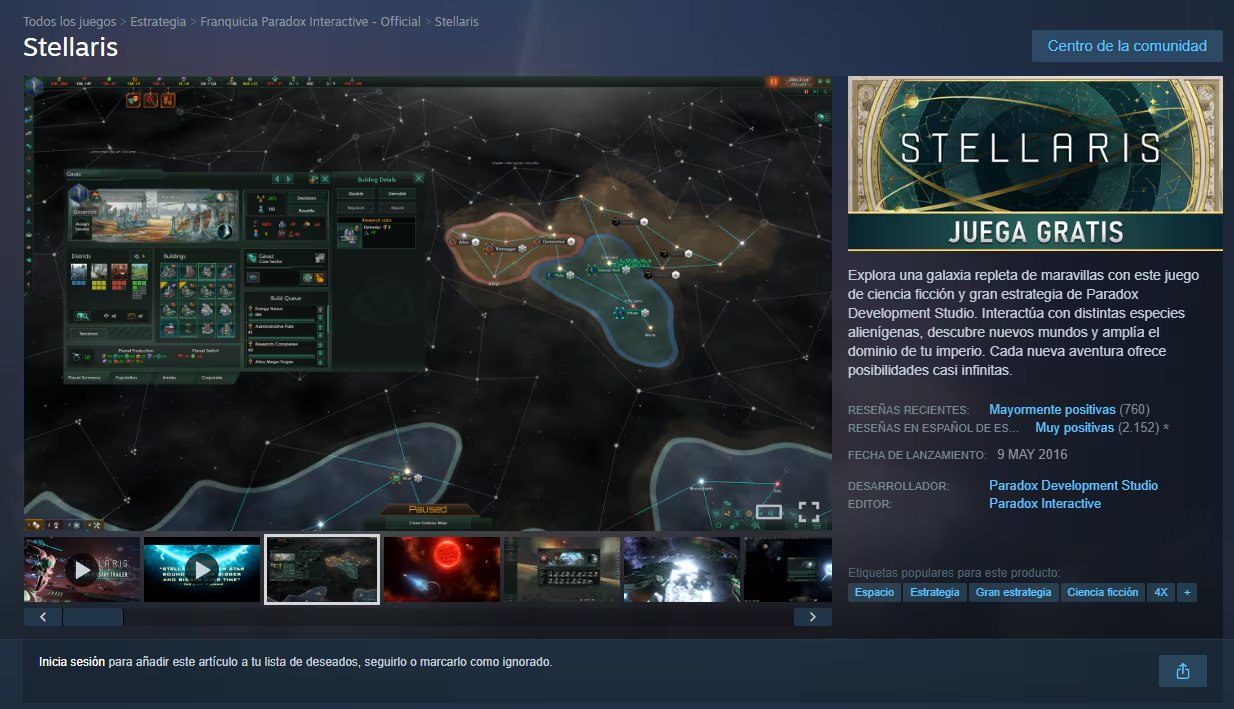Click the Stellaris Juega Gratis header image
Viewport: 1234px width, 709px height.
(x=1035, y=163)
